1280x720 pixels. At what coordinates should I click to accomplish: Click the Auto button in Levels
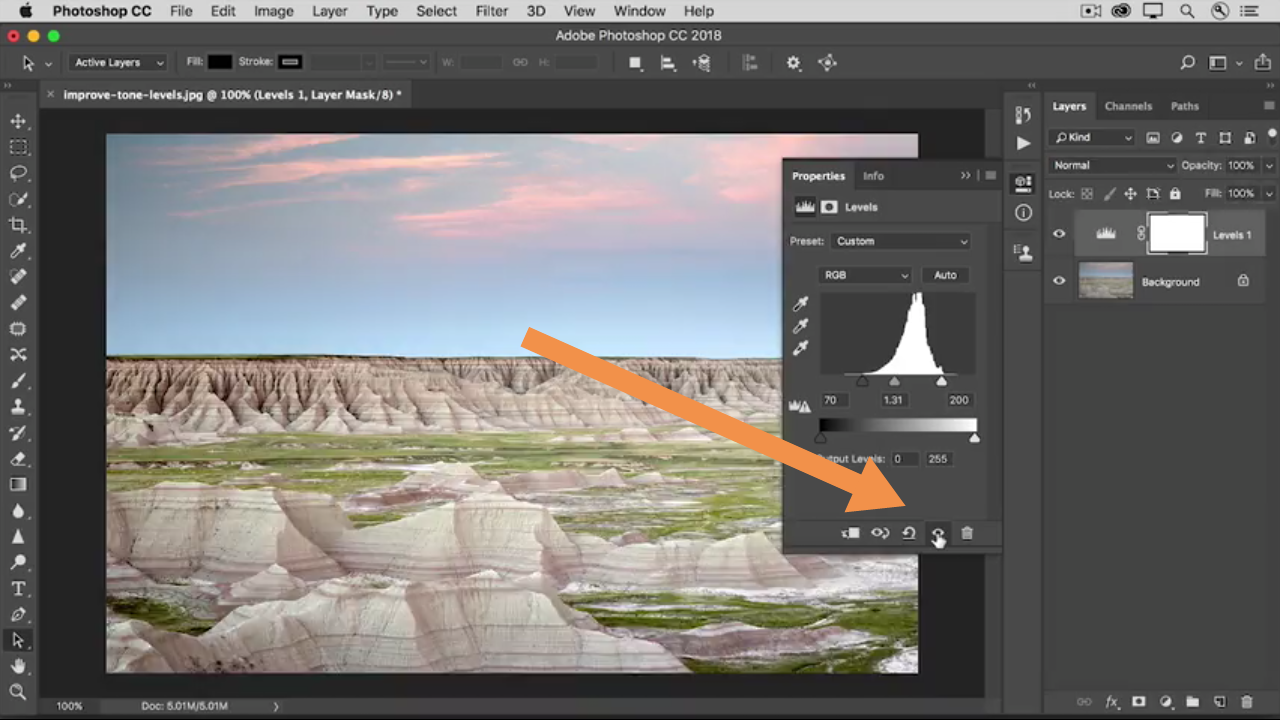945,275
